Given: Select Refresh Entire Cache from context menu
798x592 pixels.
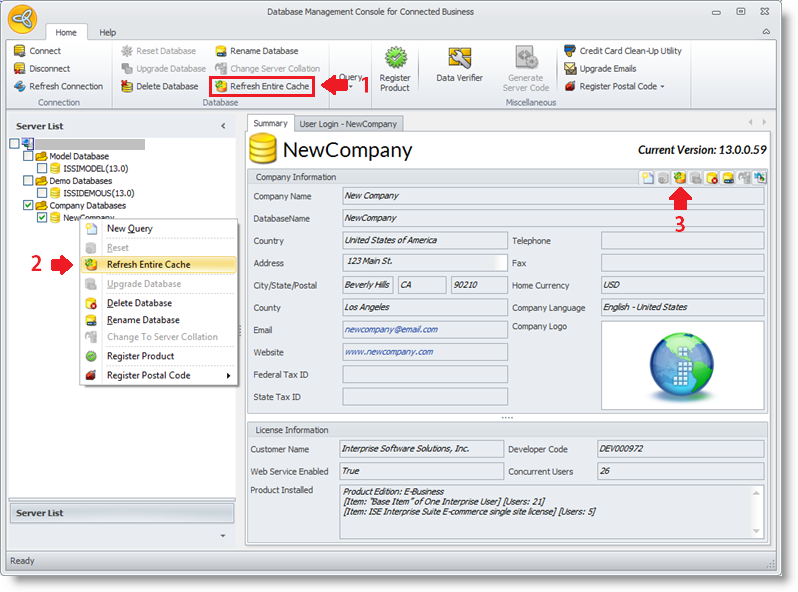Looking at the screenshot, I should click(x=148, y=265).
